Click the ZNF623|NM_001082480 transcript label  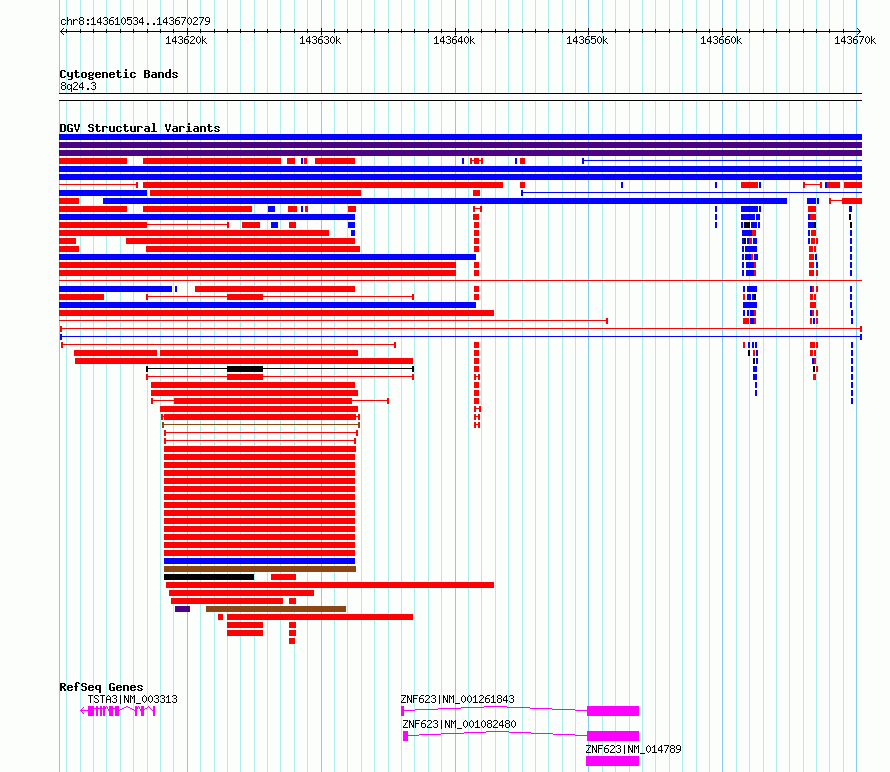pos(459,724)
